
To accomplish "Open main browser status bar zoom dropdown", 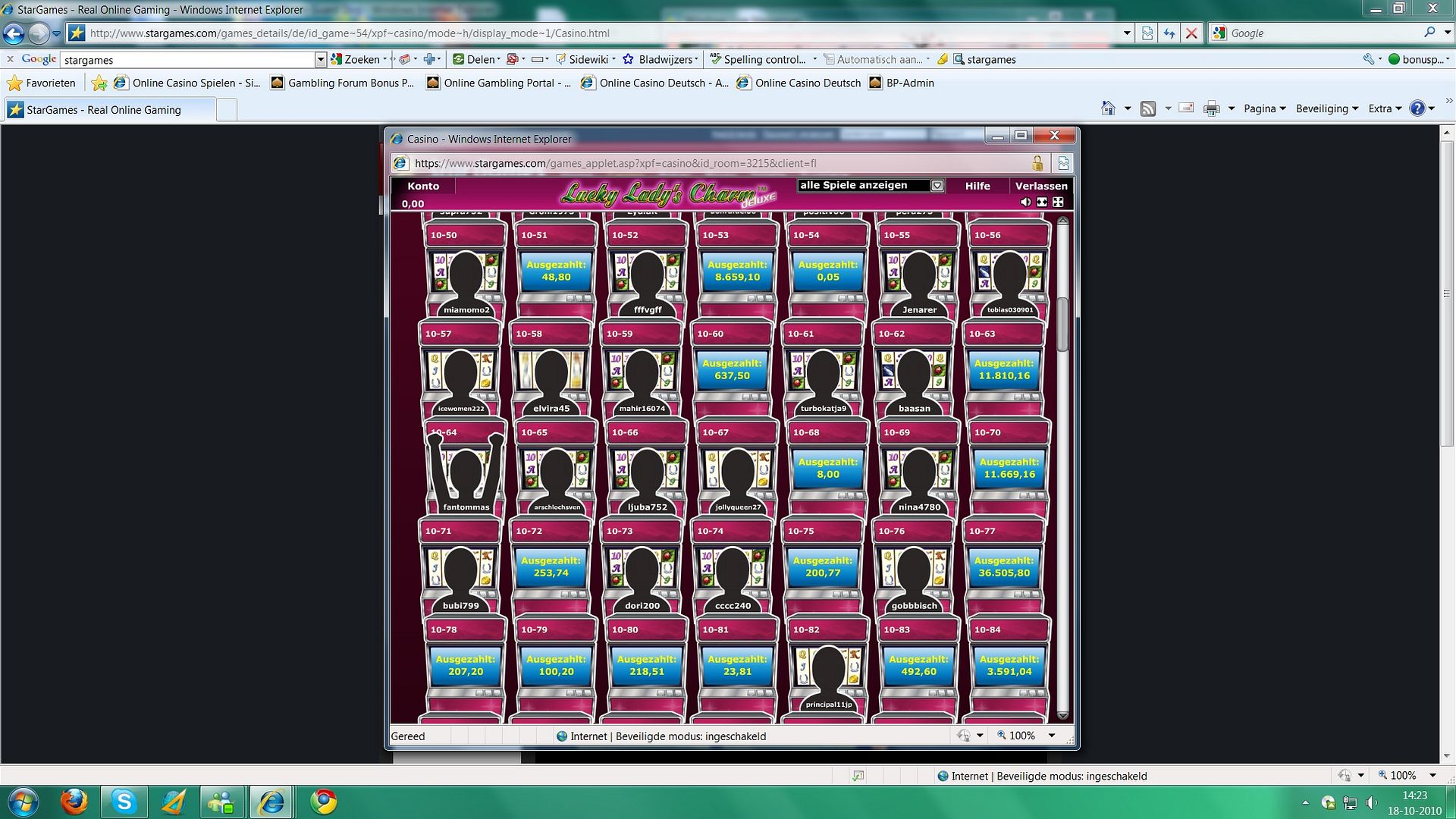I will (x=1432, y=775).
